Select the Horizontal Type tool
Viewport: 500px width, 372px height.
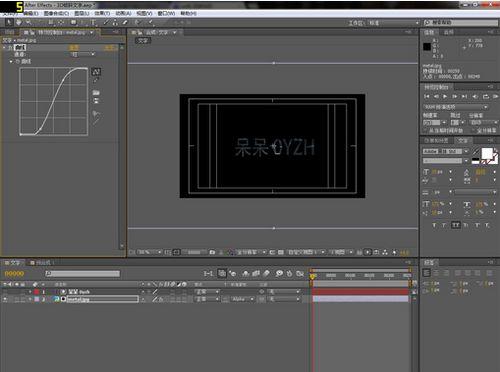94,22
